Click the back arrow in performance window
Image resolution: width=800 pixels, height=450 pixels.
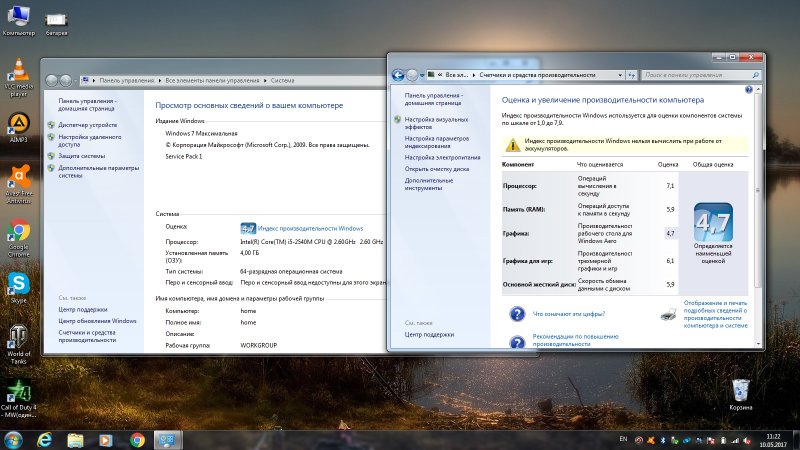click(x=398, y=75)
